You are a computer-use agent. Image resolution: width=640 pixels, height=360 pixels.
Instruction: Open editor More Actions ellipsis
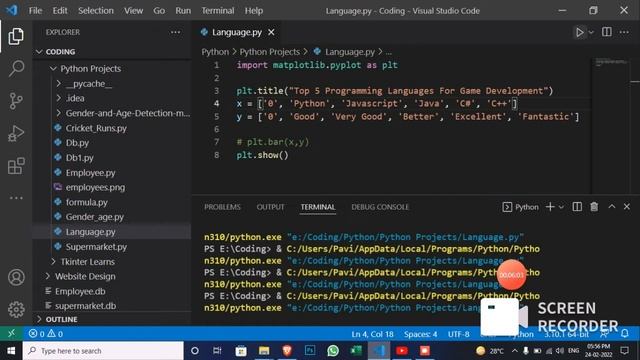[624, 32]
